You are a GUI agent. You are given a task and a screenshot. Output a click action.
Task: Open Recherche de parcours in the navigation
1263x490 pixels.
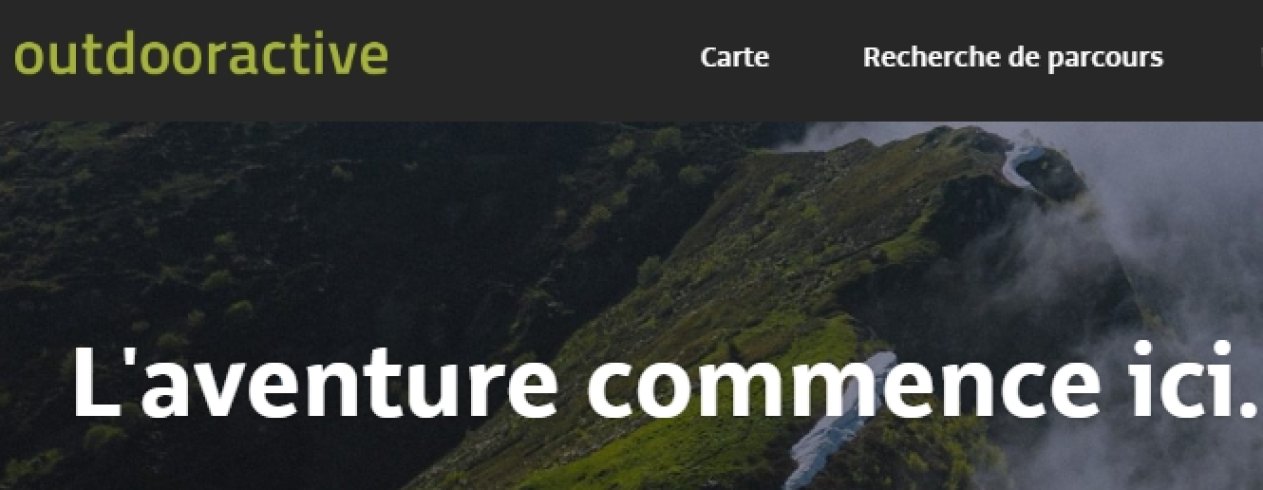coord(1012,57)
